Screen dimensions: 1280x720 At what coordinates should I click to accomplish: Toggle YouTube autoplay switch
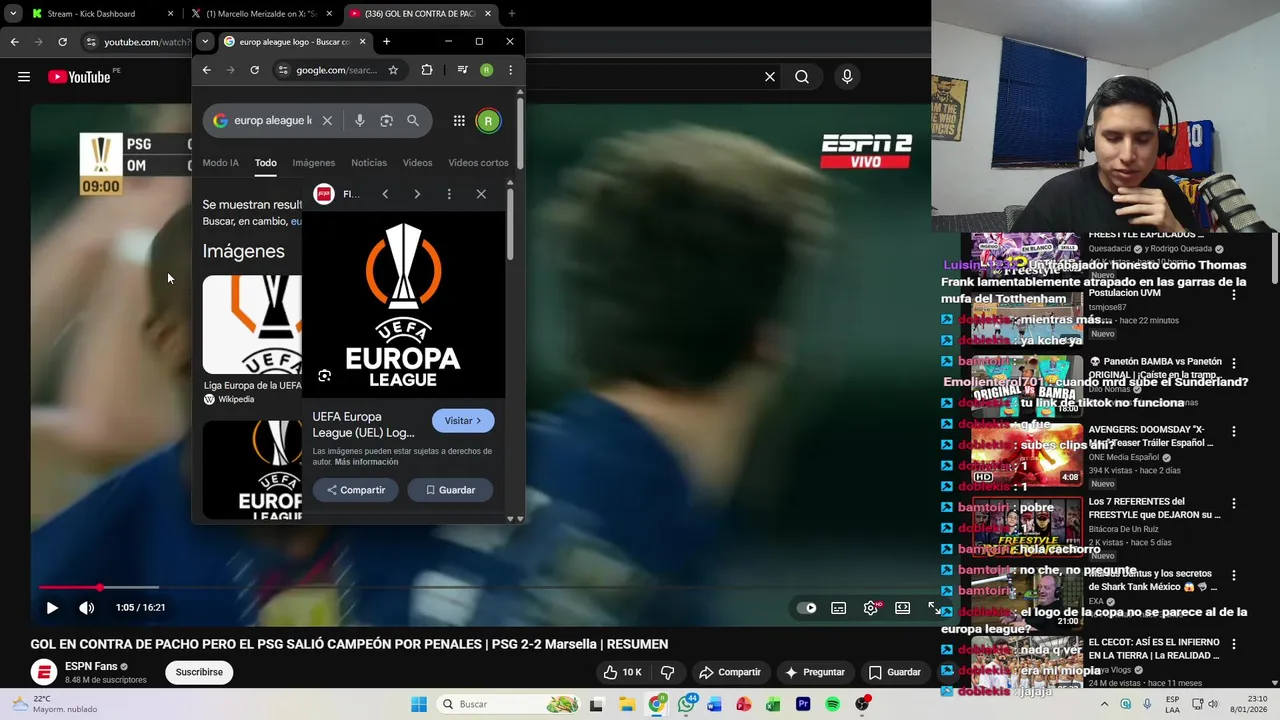(806, 607)
